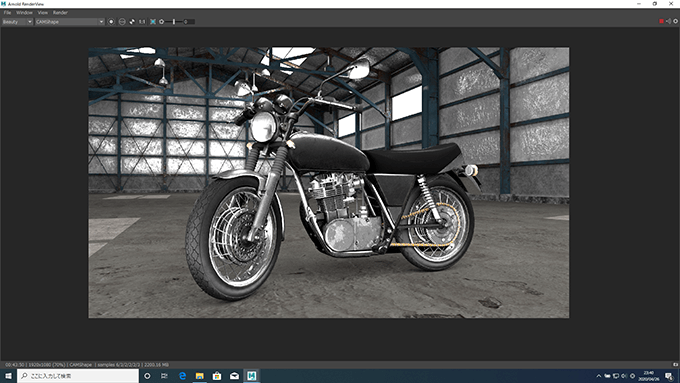Toggle the color channel display icon
The height and width of the screenshot is (383, 680).
[111, 22]
